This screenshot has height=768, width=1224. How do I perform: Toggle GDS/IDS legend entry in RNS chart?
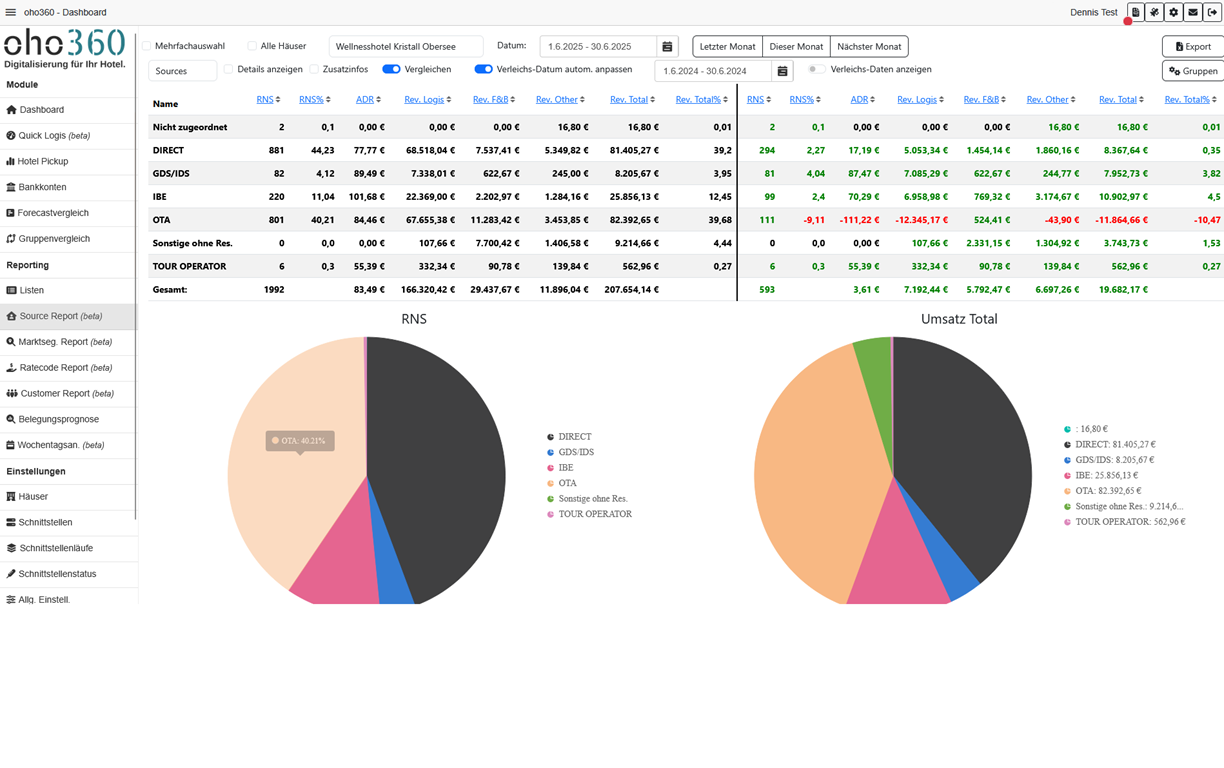(570, 452)
